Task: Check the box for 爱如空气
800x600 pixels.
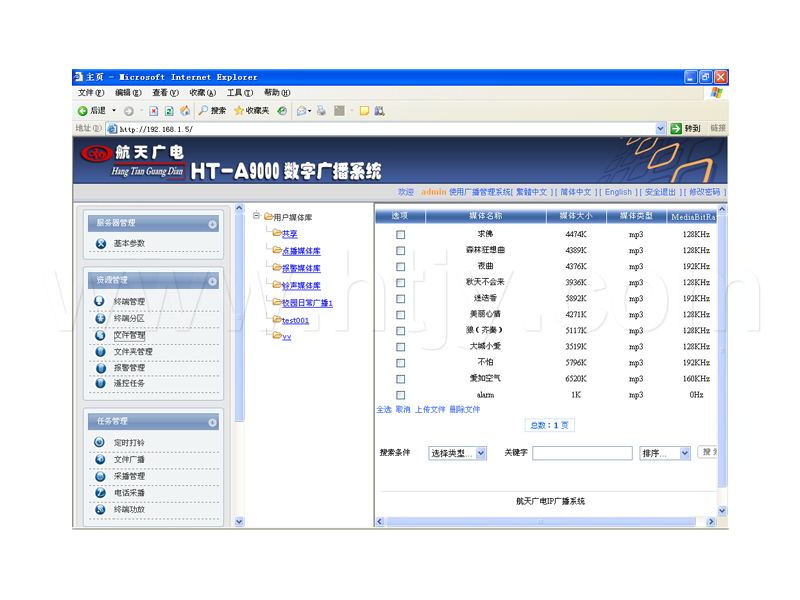Action: (x=401, y=379)
